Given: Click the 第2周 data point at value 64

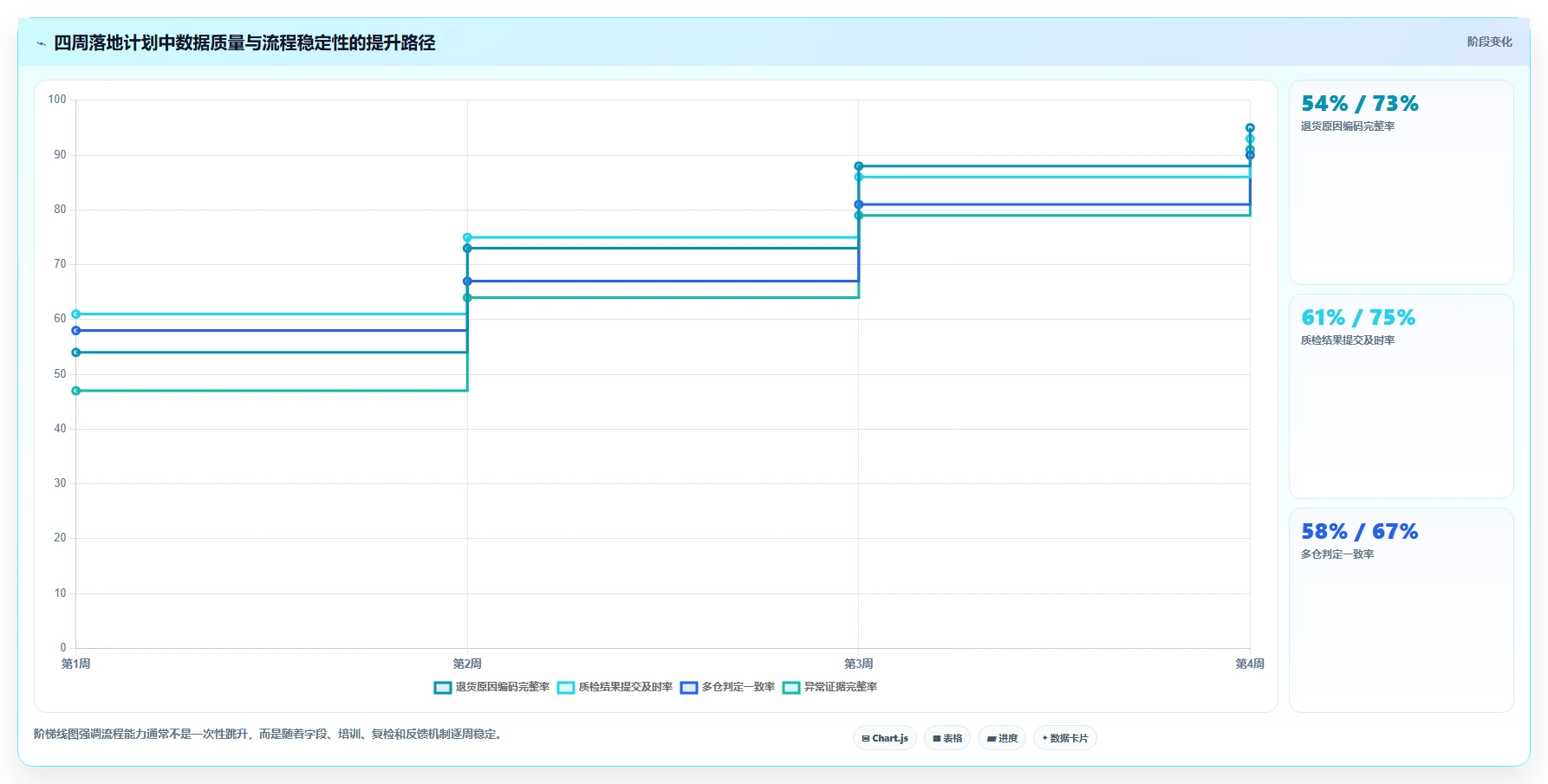Looking at the screenshot, I should (467, 298).
